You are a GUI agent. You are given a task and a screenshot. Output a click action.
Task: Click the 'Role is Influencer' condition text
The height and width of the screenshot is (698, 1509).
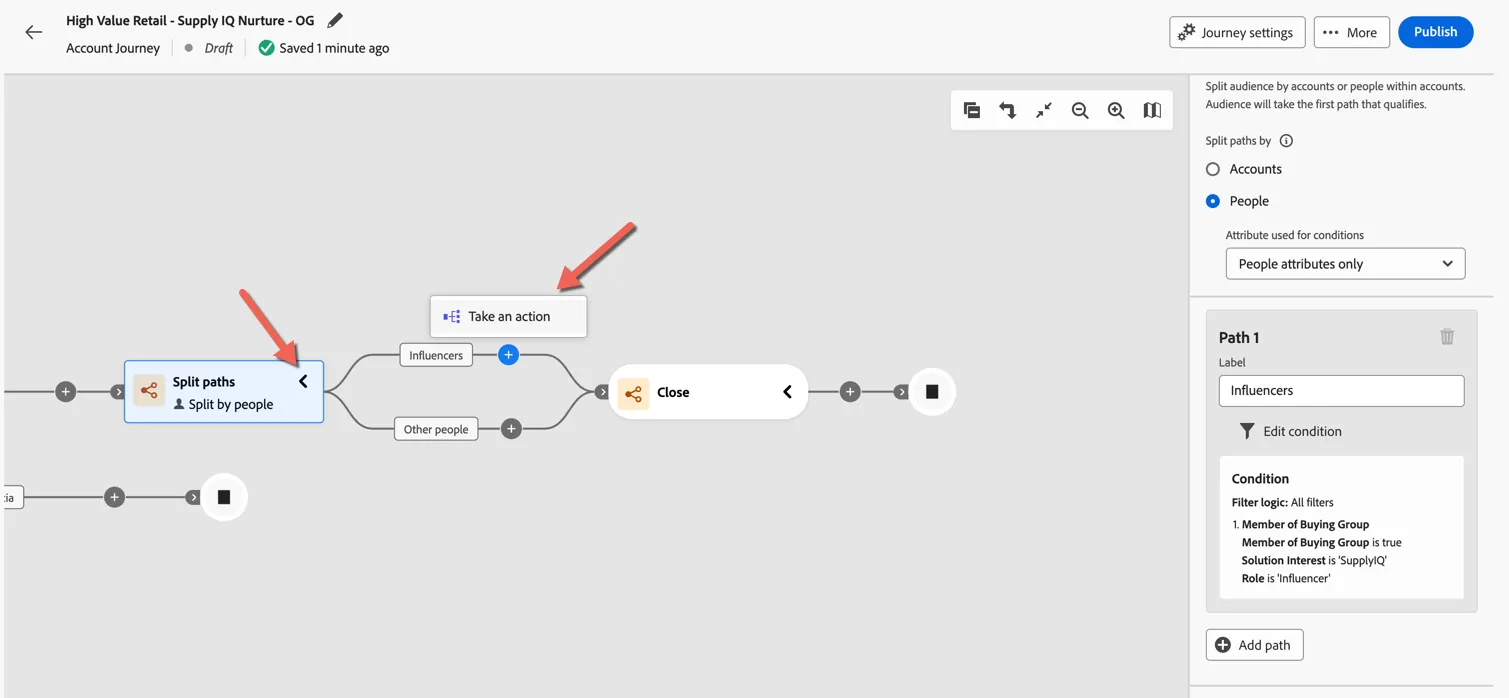1286,579
